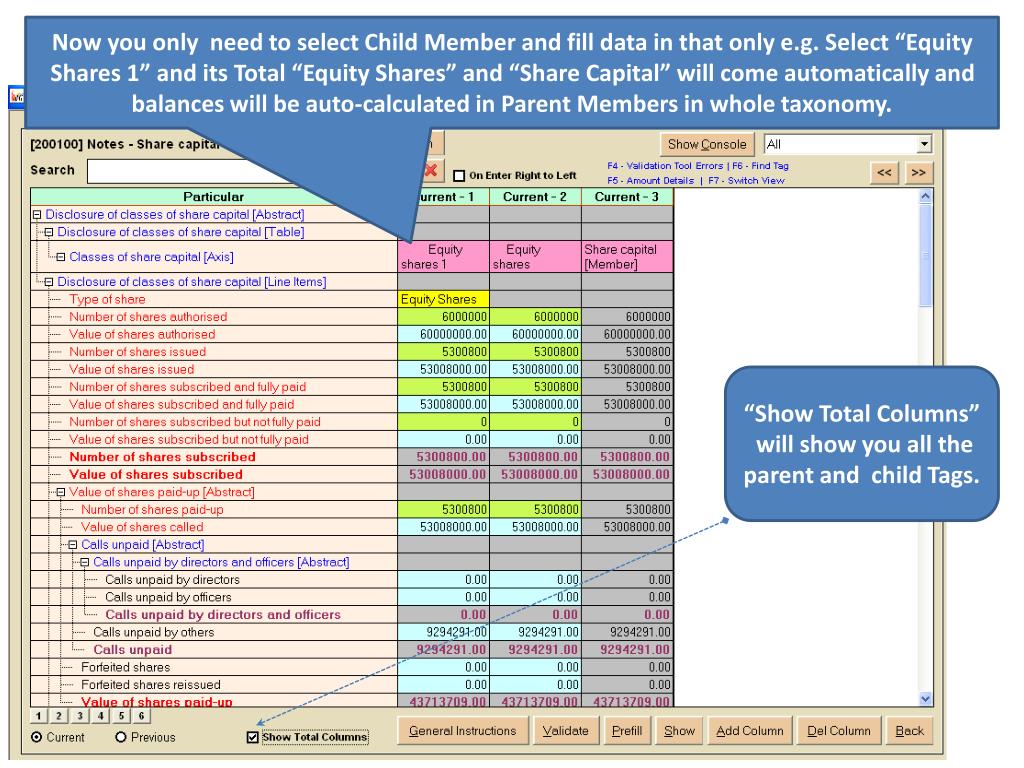Select the Forfeited shares row
The height and width of the screenshot is (768, 1024).
coord(214,667)
